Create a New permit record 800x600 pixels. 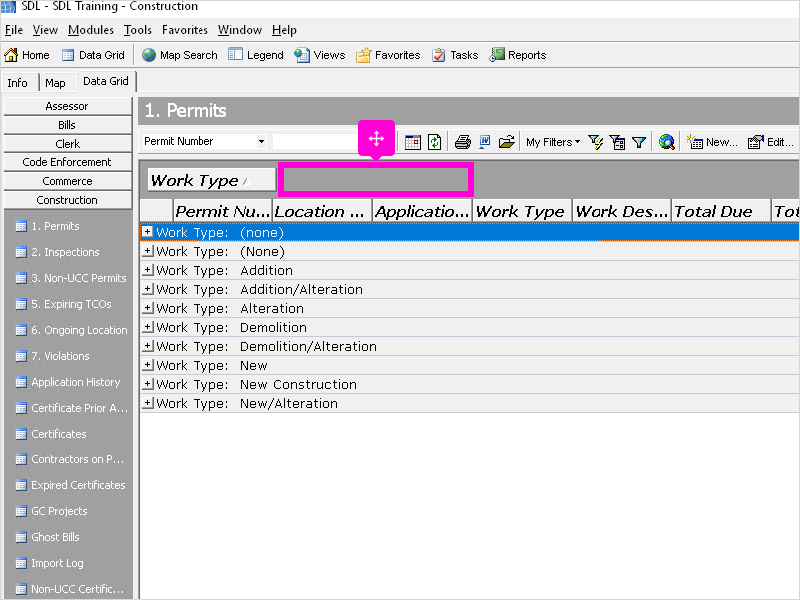click(712, 142)
